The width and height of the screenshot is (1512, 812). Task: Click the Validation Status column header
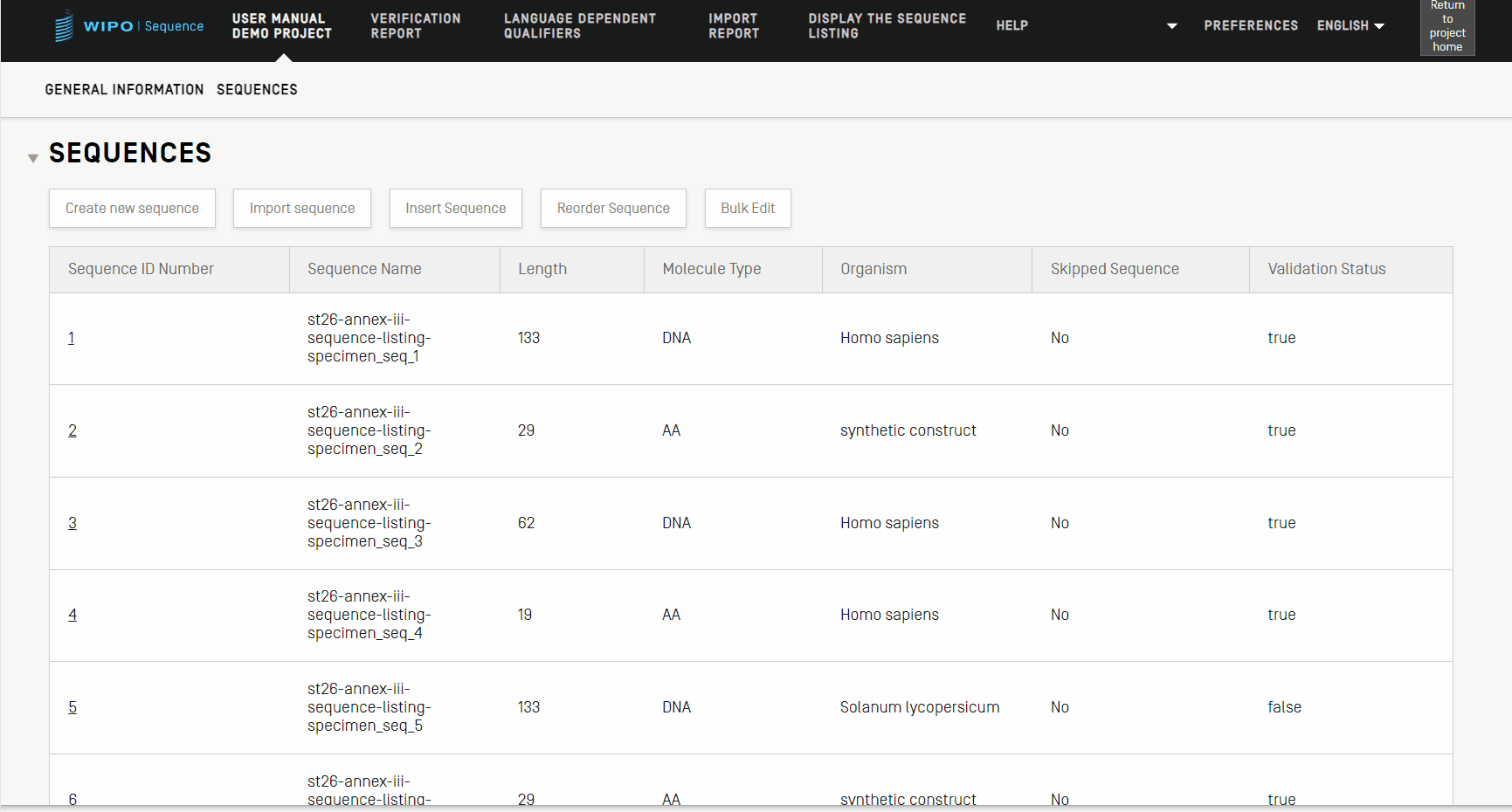(1326, 270)
